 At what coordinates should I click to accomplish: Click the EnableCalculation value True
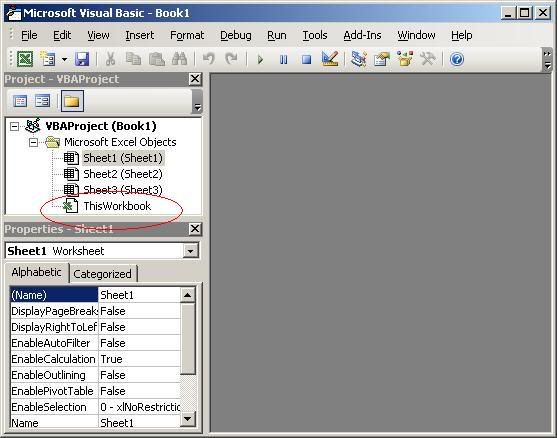(x=139, y=359)
